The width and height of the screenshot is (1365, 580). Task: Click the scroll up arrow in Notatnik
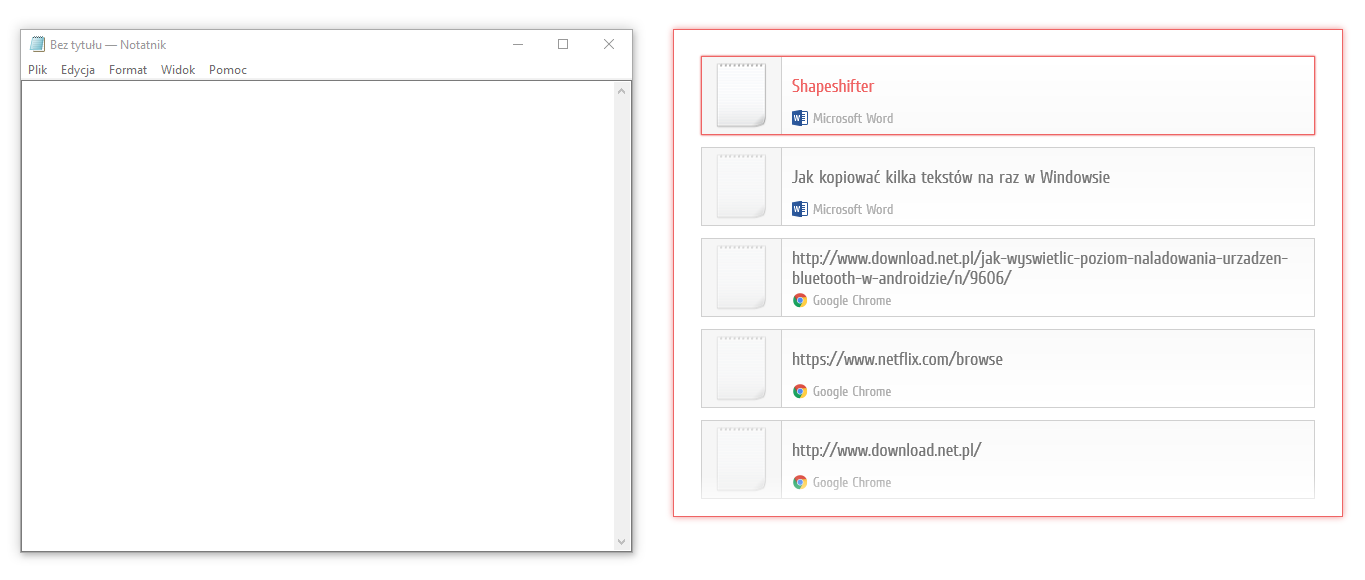[622, 91]
